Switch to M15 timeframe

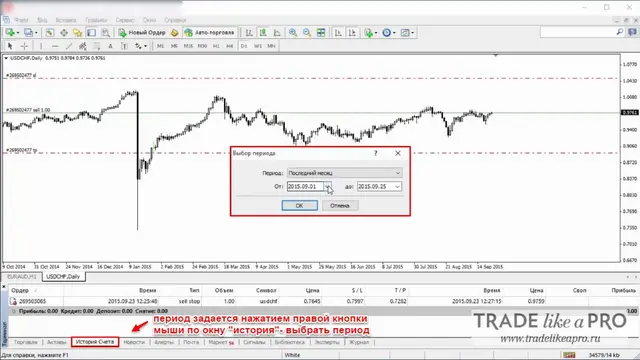188,46
